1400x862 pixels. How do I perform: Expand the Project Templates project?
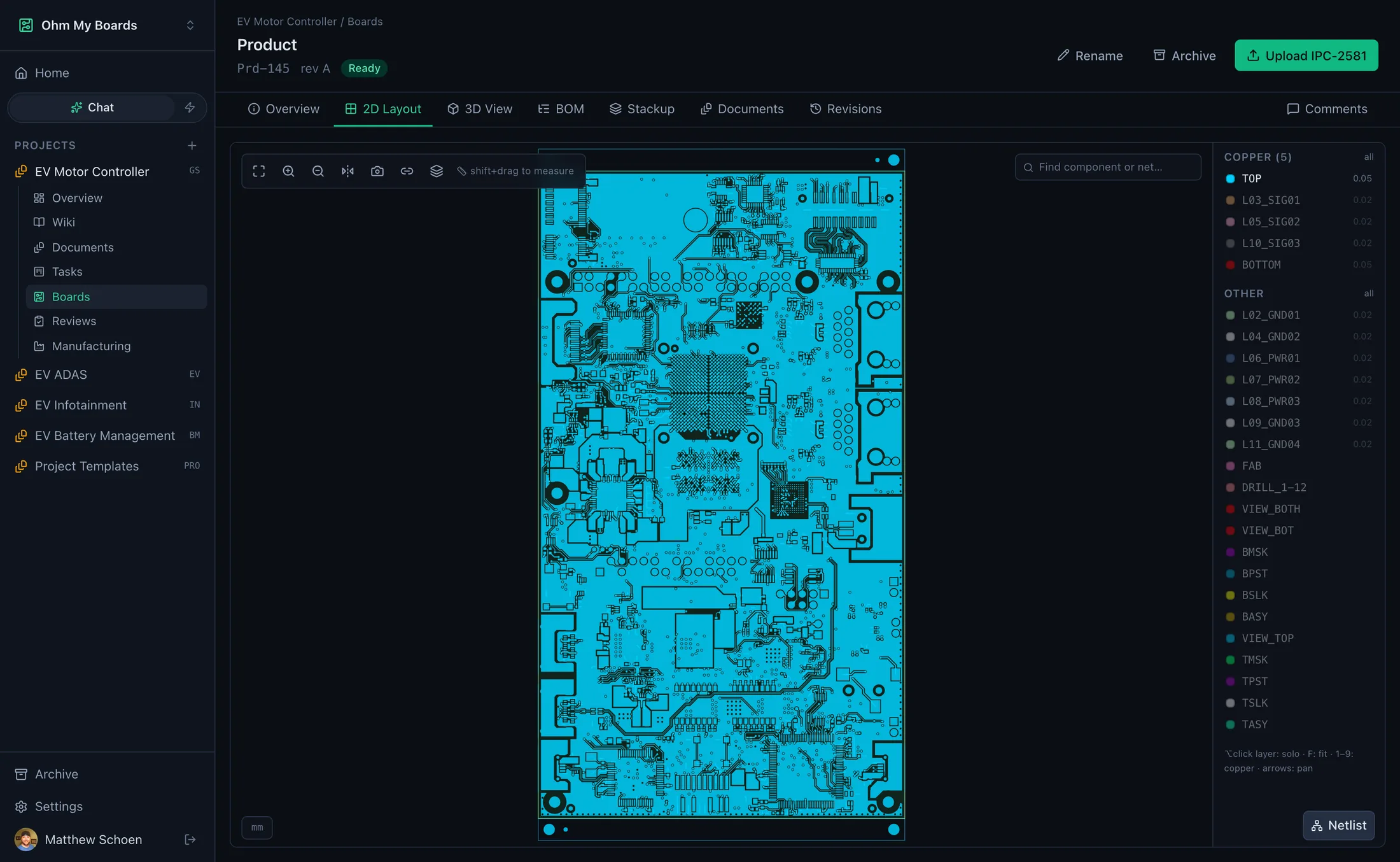(x=107, y=467)
